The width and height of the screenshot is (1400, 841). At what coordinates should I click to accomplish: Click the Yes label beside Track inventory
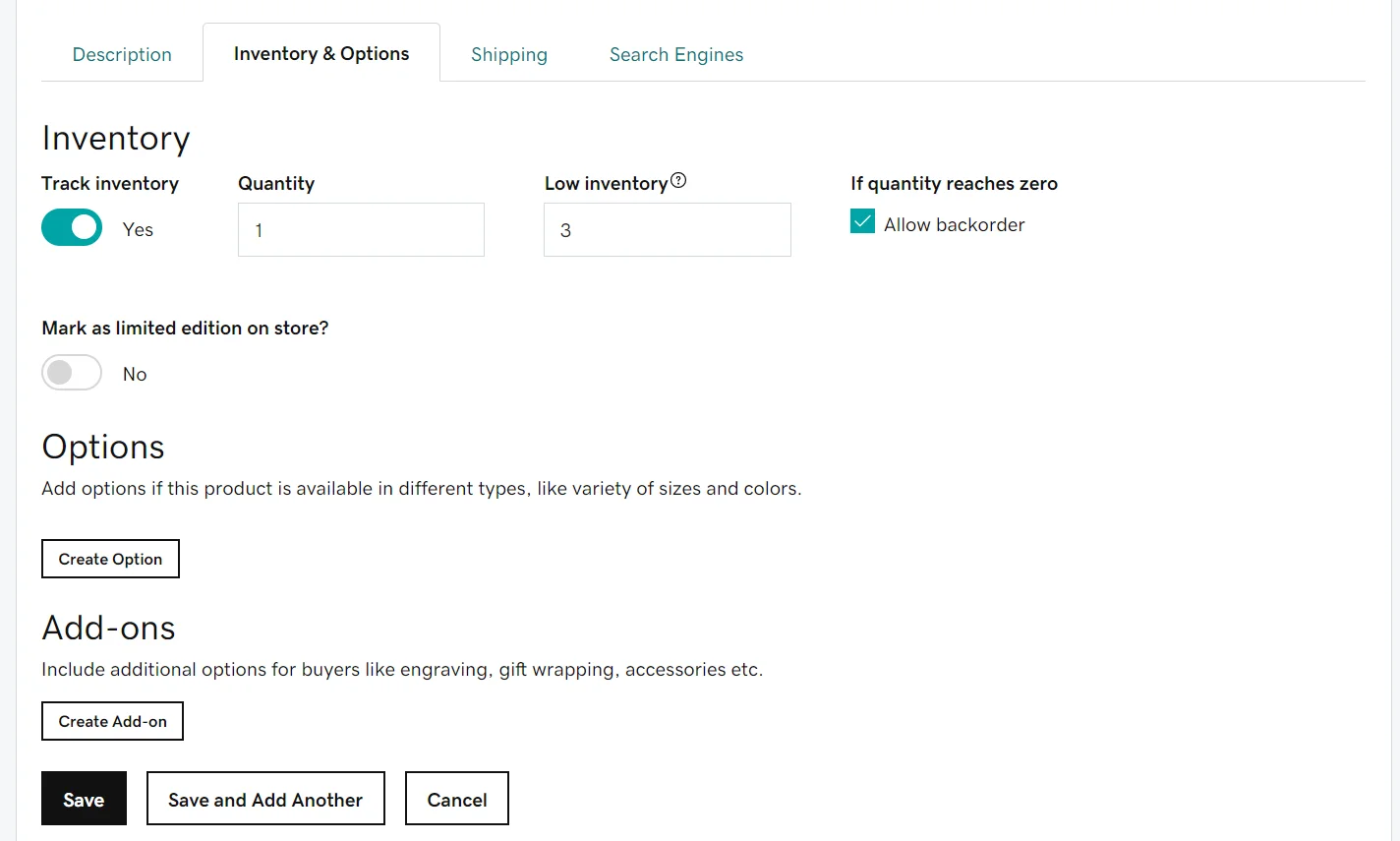(x=137, y=229)
